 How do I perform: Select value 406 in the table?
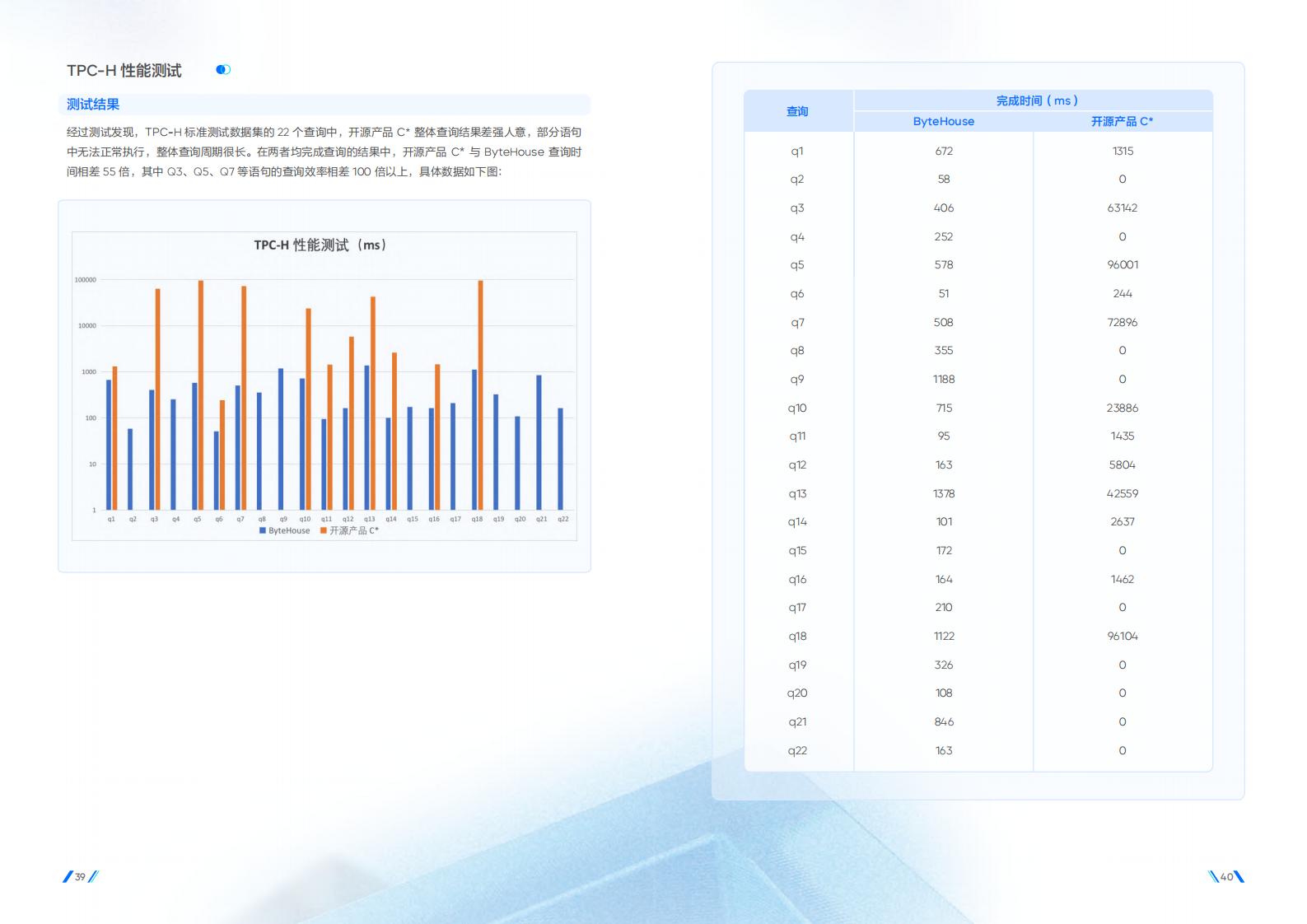click(x=944, y=208)
